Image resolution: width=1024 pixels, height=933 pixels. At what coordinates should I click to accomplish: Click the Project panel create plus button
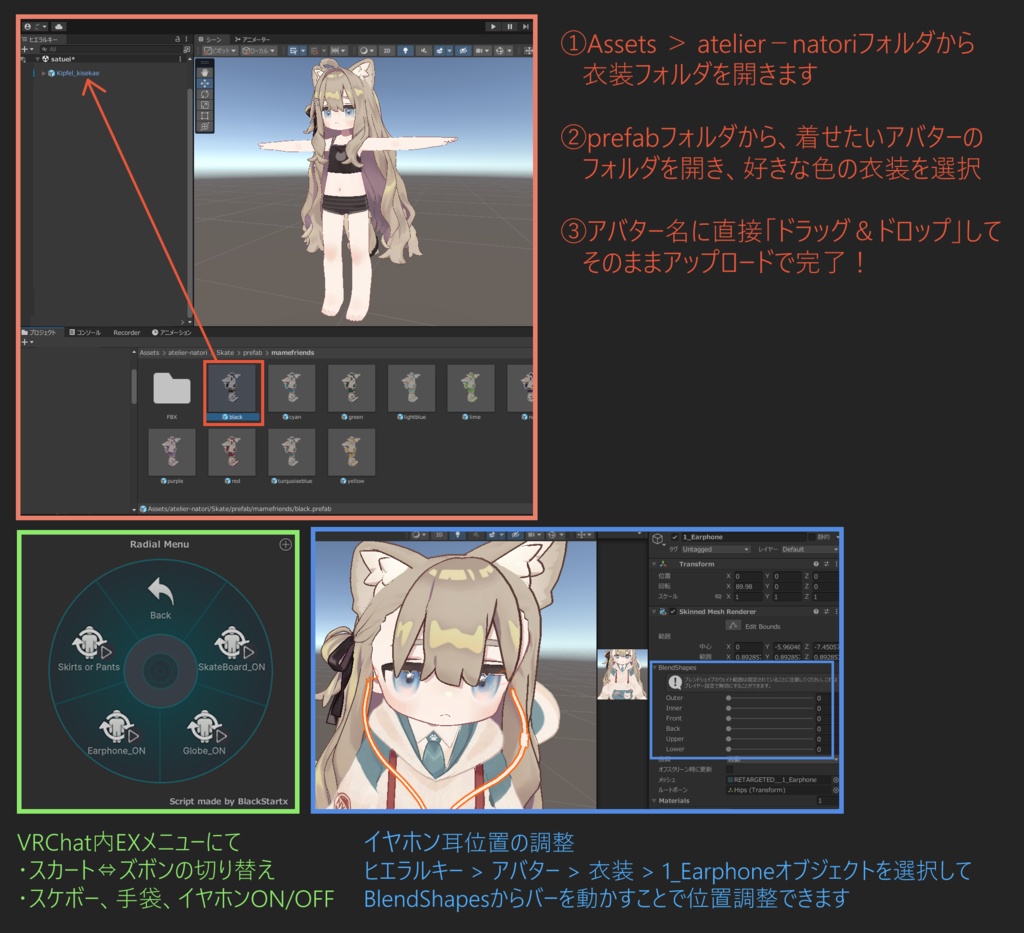27,342
